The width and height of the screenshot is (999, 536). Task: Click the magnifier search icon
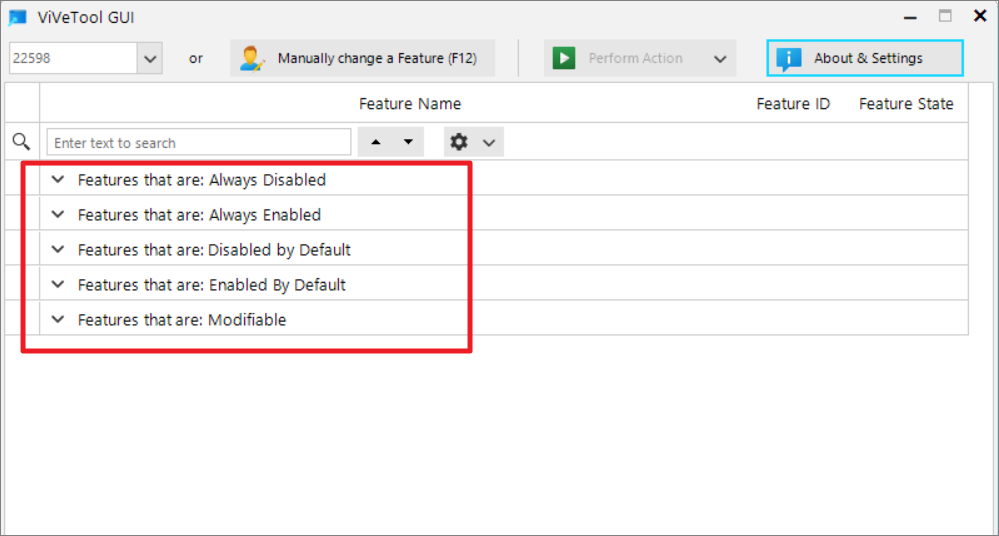22,141
